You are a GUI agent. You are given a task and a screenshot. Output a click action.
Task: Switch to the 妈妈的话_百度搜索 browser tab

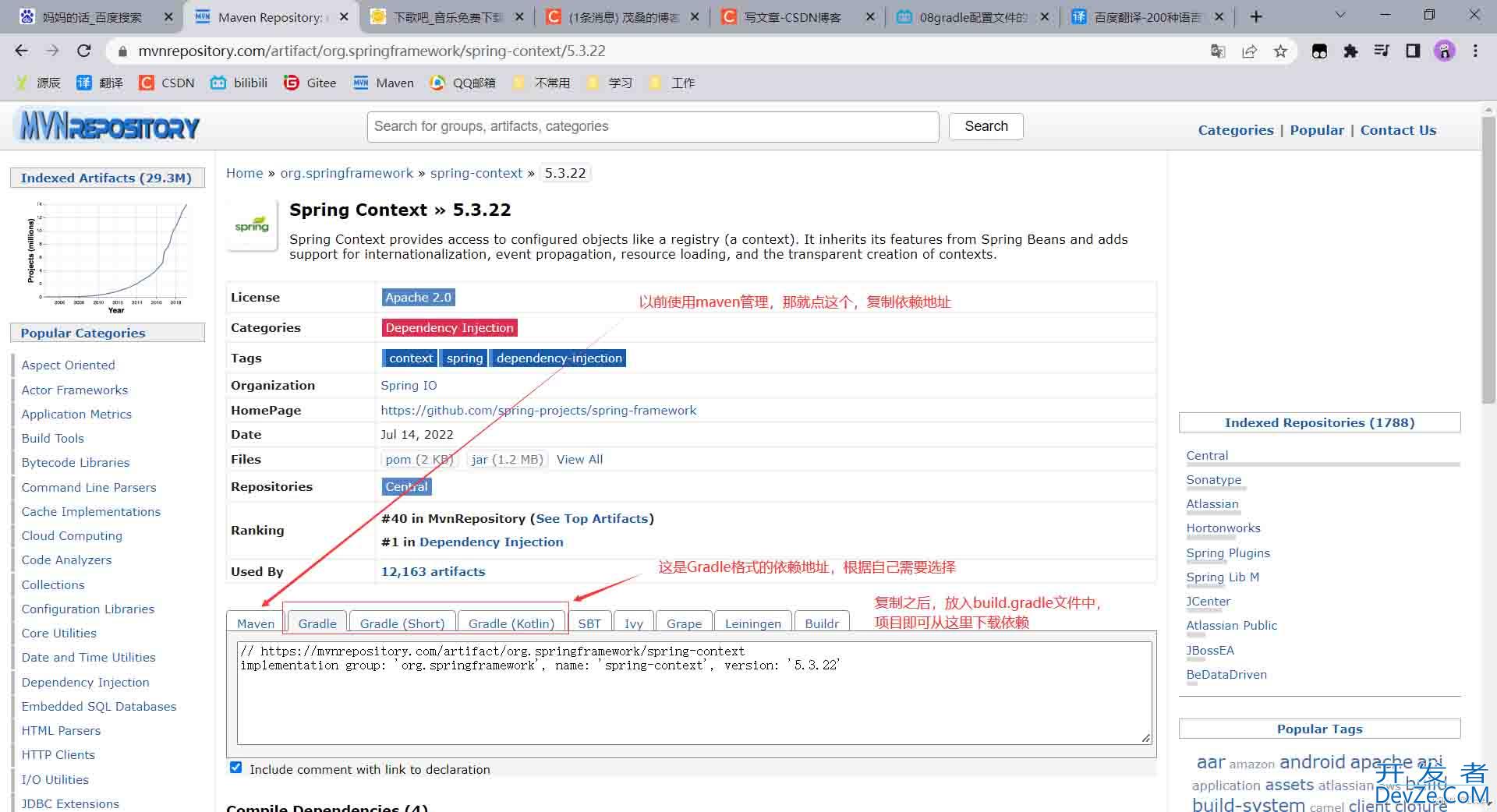click(92, 16)
